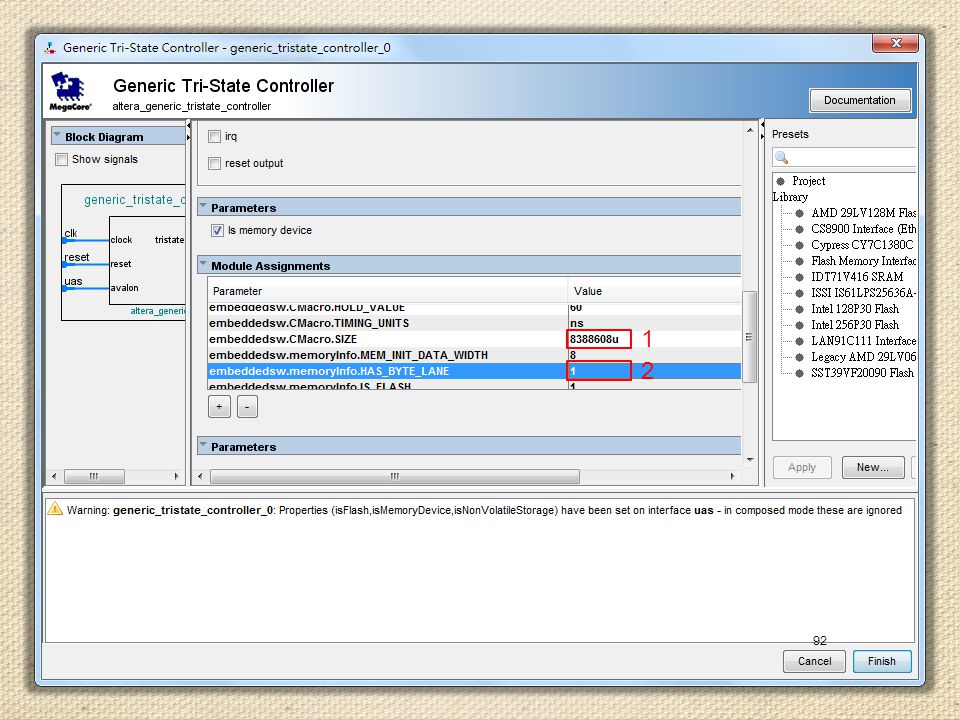The width and height of the screenshot is (960, 720).
Task: Edit the CMacro.SIZE value 8388608u
Action: pos(599,339)
